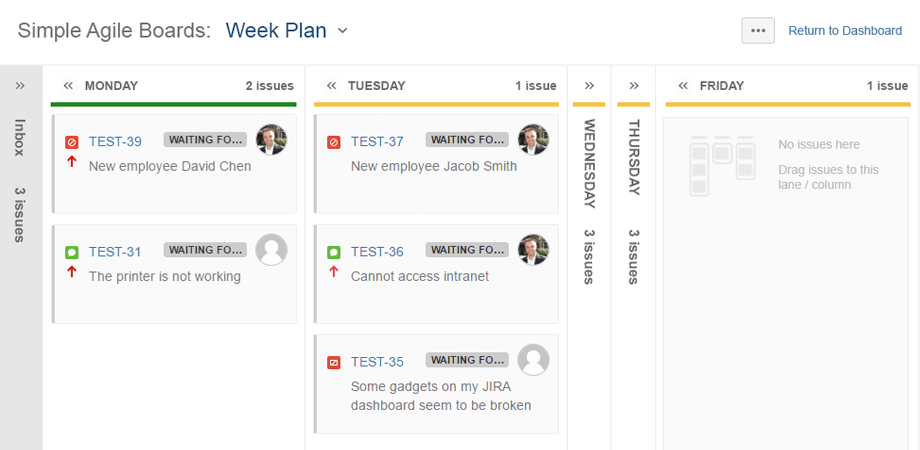
Task: Collapse the Monday column
Action: pos(68,86)
